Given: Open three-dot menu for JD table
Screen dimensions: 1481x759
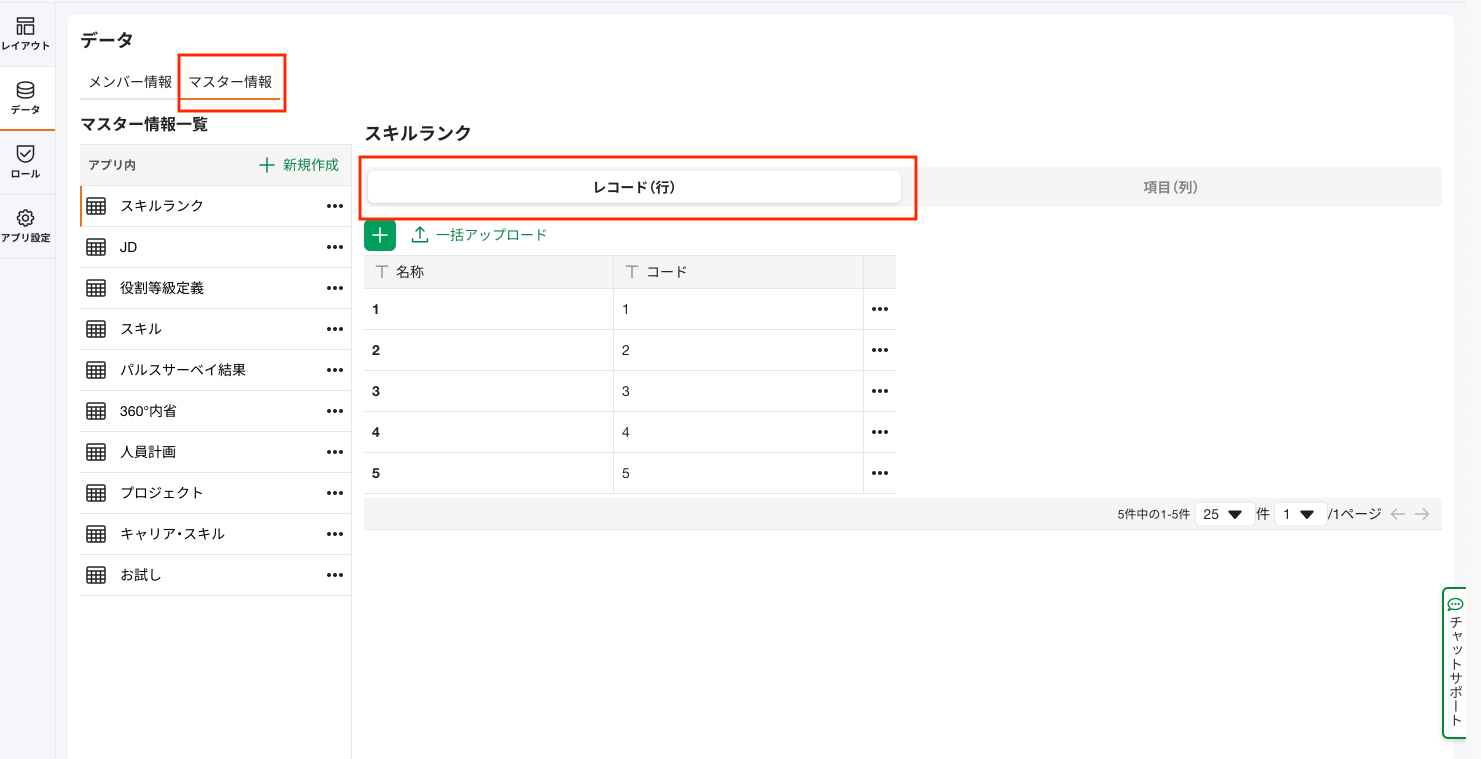Looking at the screenshot, I should click(334, 247).
